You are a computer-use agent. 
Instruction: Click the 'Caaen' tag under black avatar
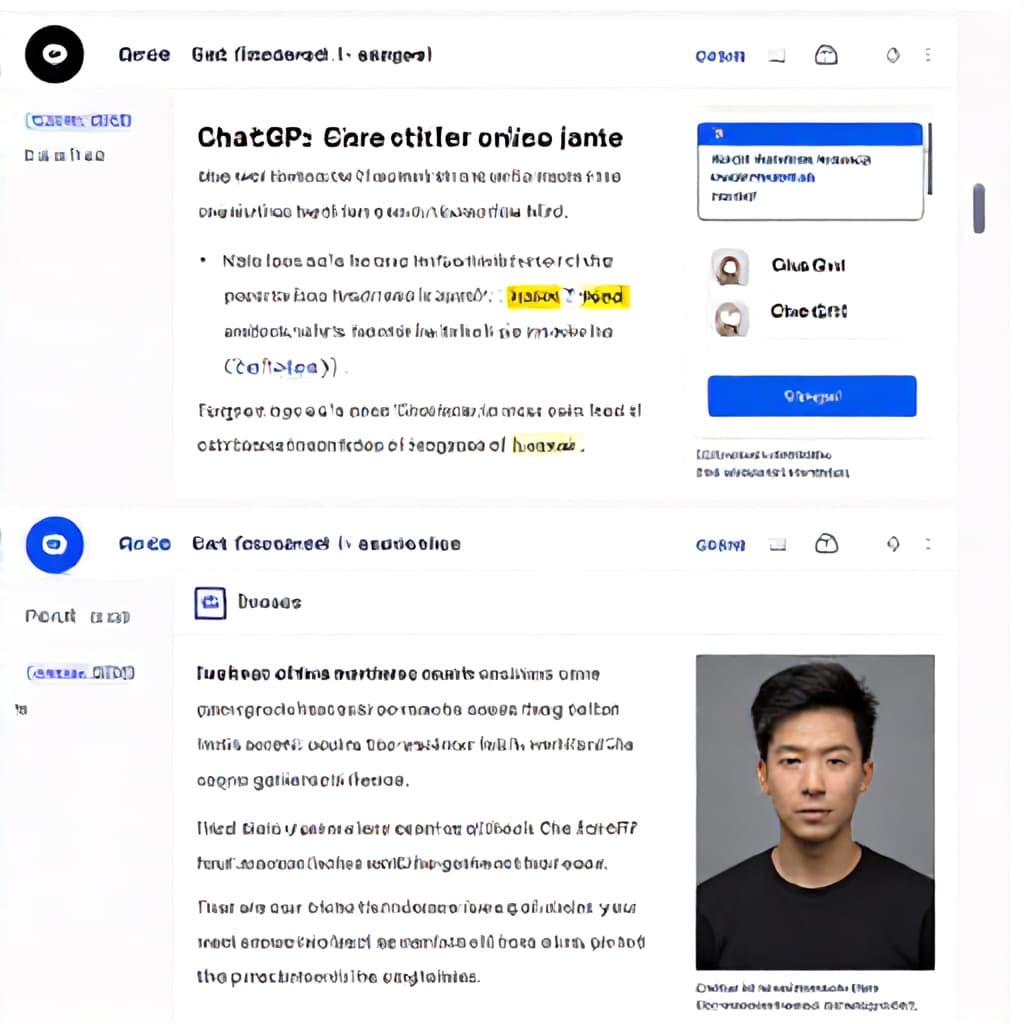click(78, 121)
